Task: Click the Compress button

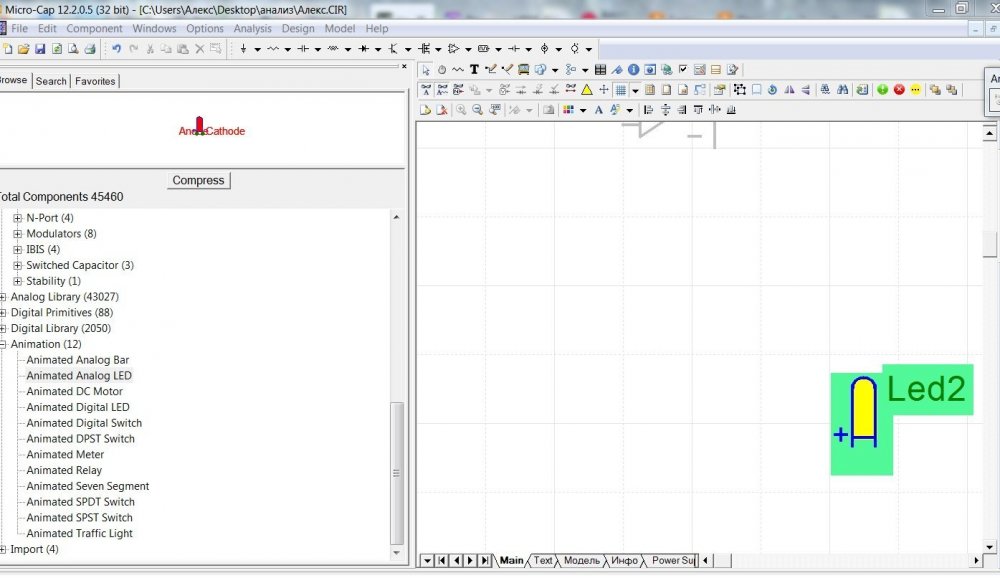Action: (198, 180)
